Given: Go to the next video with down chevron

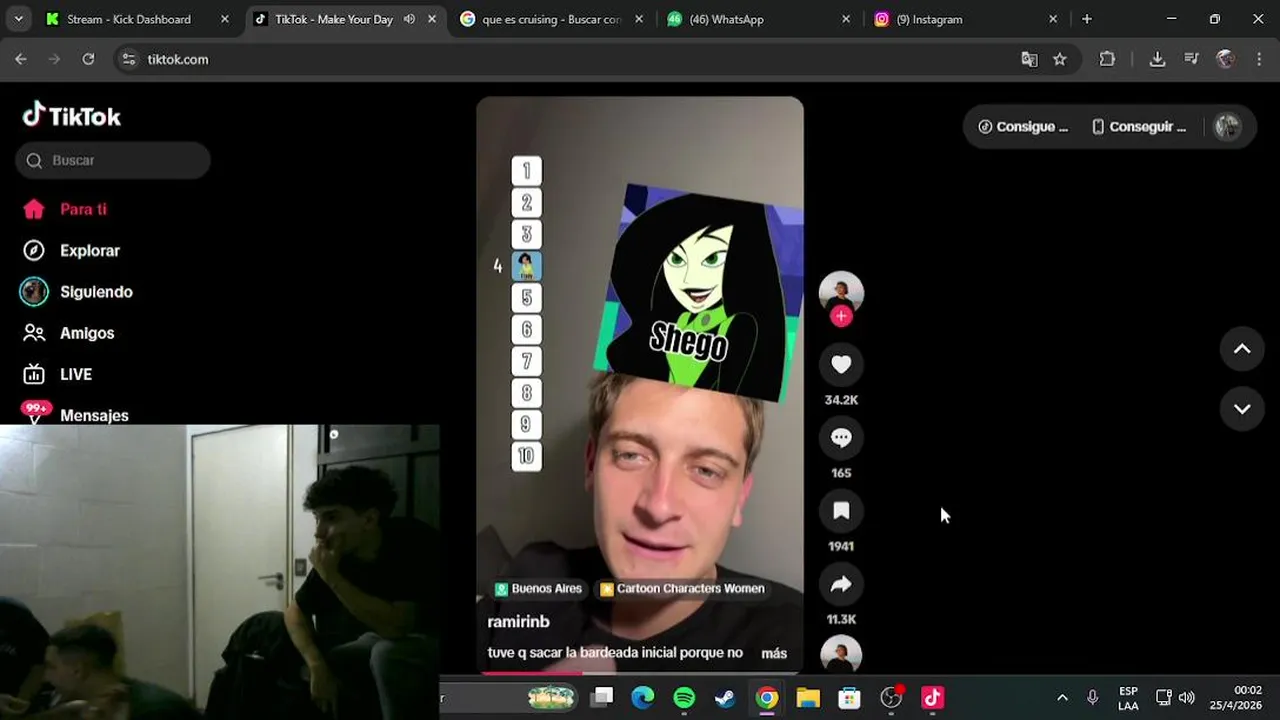Looking at the screenshot, I should coord(1242,409).
